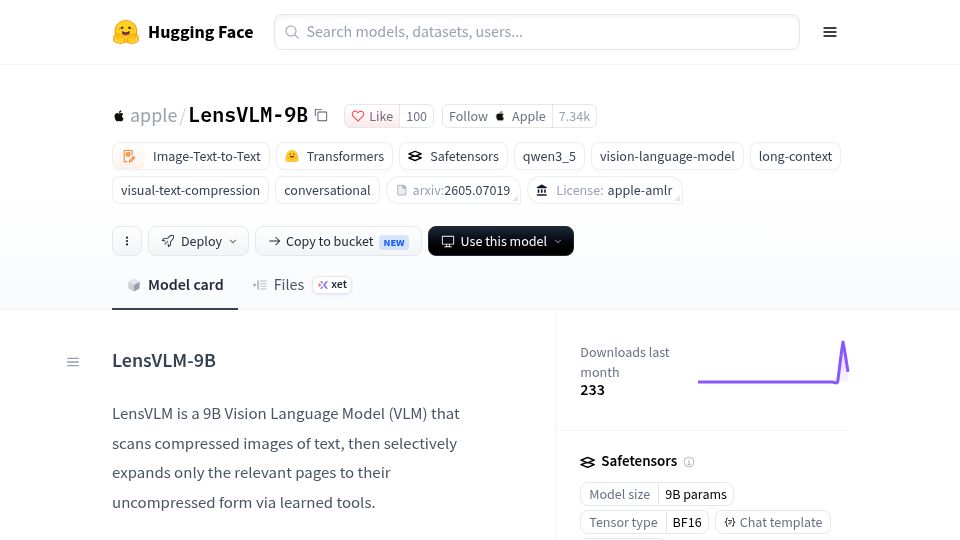Click the xet badge beside Files
Image resolution: width=960 pixels, height=540 pixels.
click(x=332, y=285)
